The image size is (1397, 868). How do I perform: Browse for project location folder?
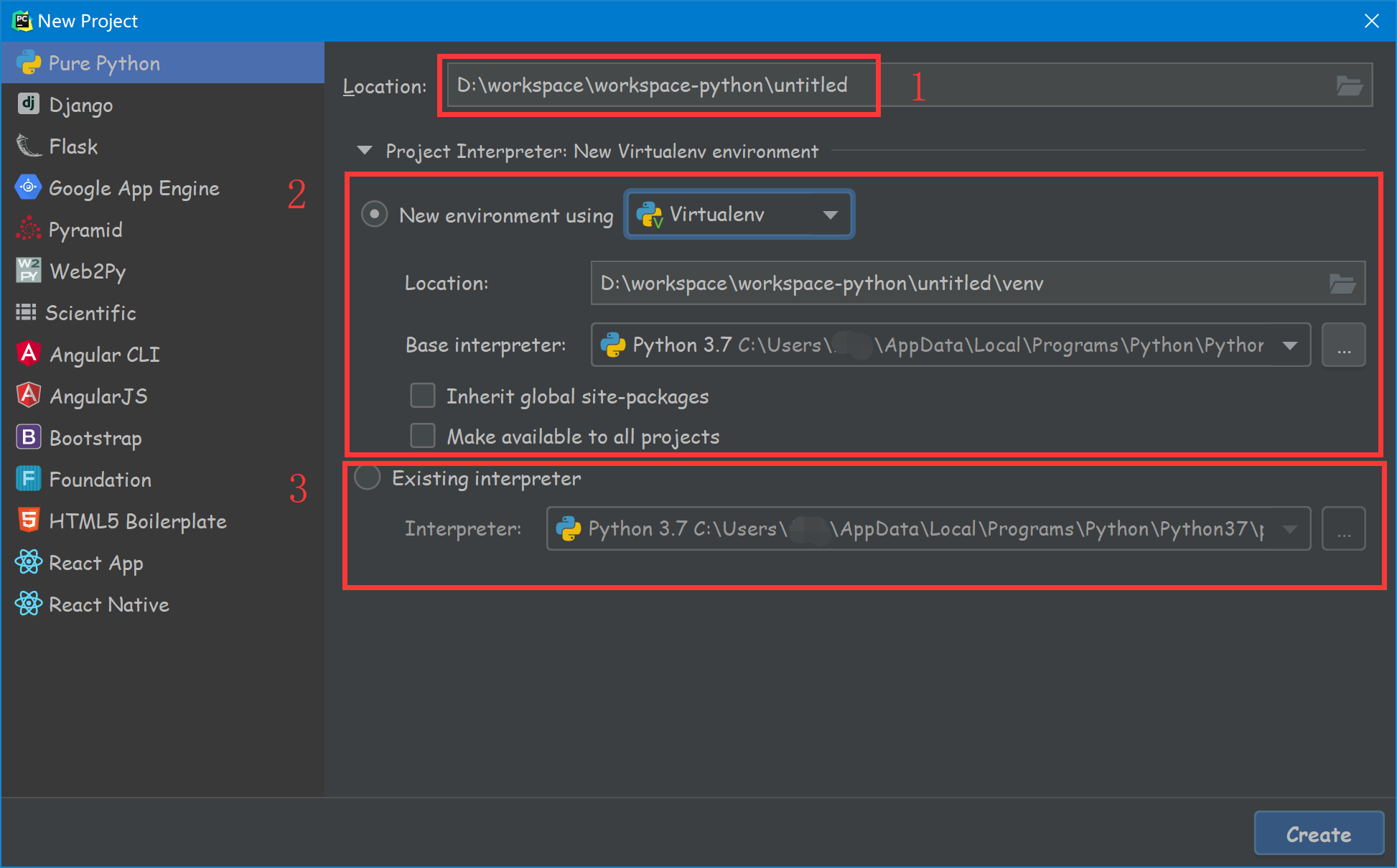(1350, 85)
